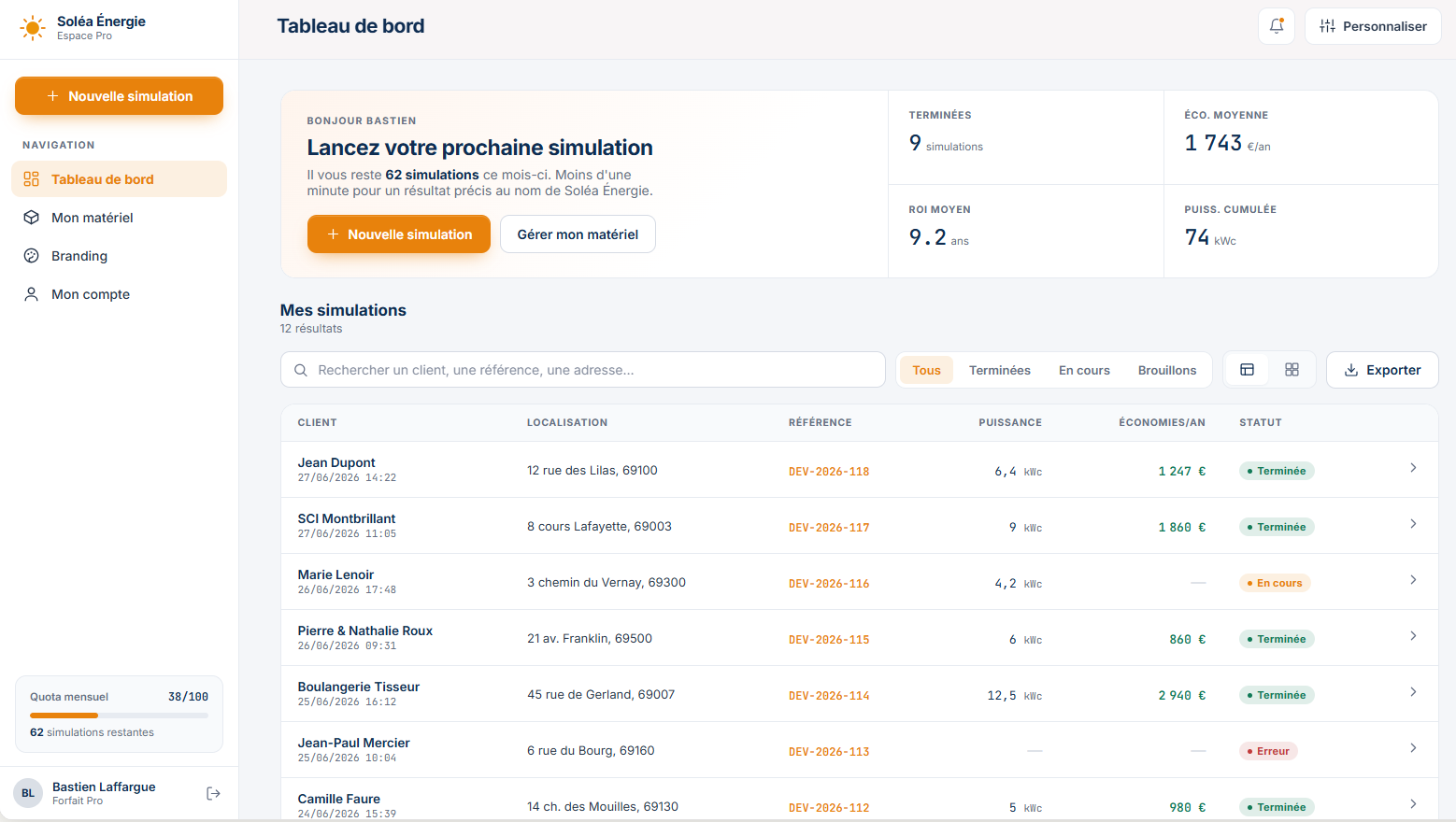Click client name Boulangerie Tisseur

point(359,687)
